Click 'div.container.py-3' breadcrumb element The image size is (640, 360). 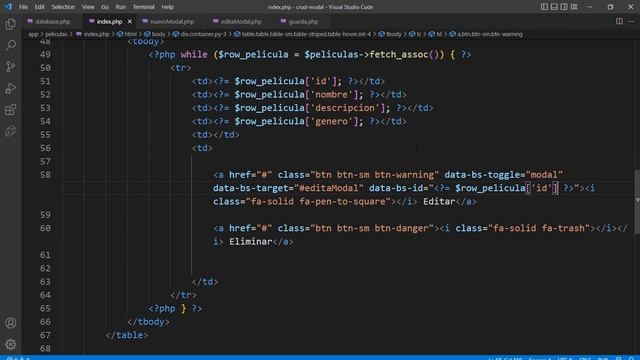pos(203,34)
